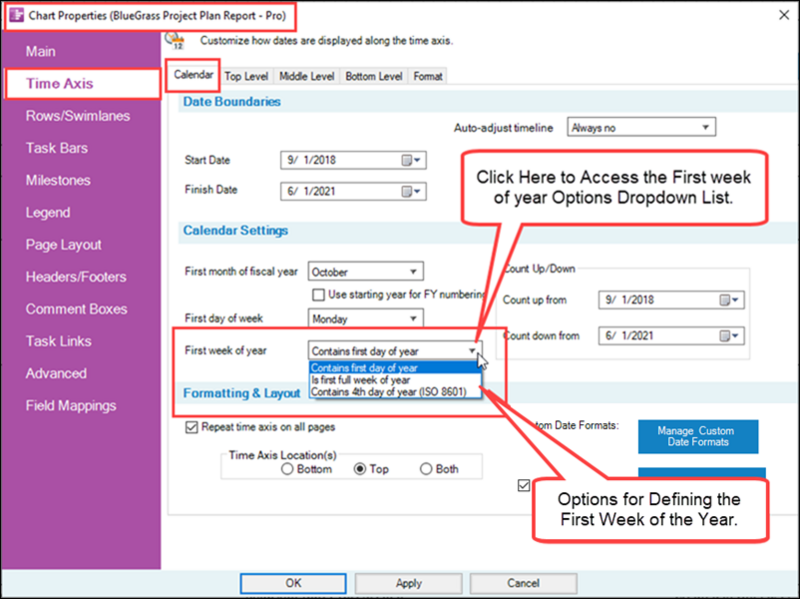Switch to the Format tab
The height and width of the screenshot is (599, 800).
click(428, 77)
